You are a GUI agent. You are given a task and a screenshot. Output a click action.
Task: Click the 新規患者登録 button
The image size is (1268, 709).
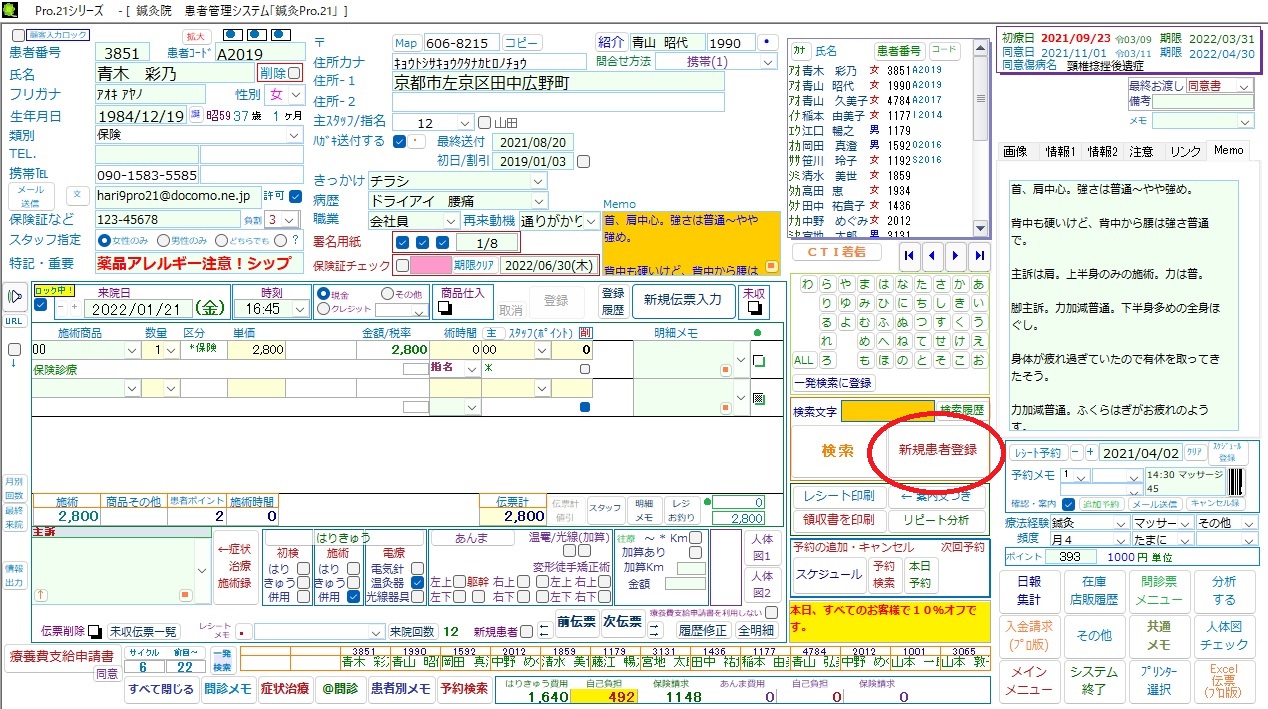937,449
